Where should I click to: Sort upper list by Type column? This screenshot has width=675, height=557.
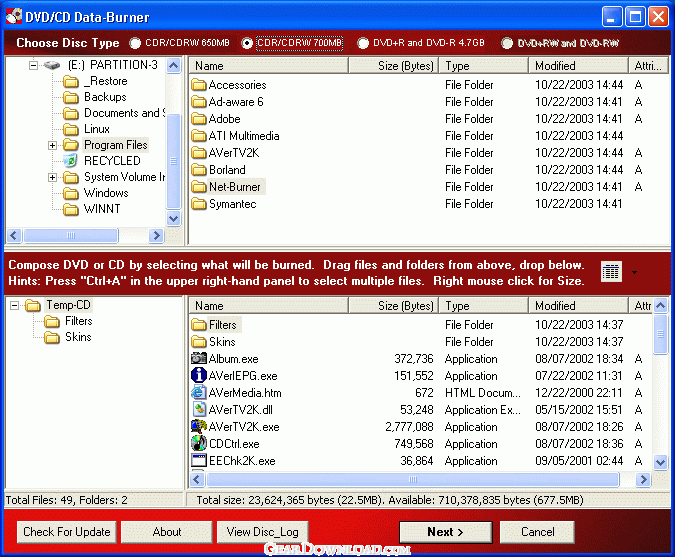[484, 66]
